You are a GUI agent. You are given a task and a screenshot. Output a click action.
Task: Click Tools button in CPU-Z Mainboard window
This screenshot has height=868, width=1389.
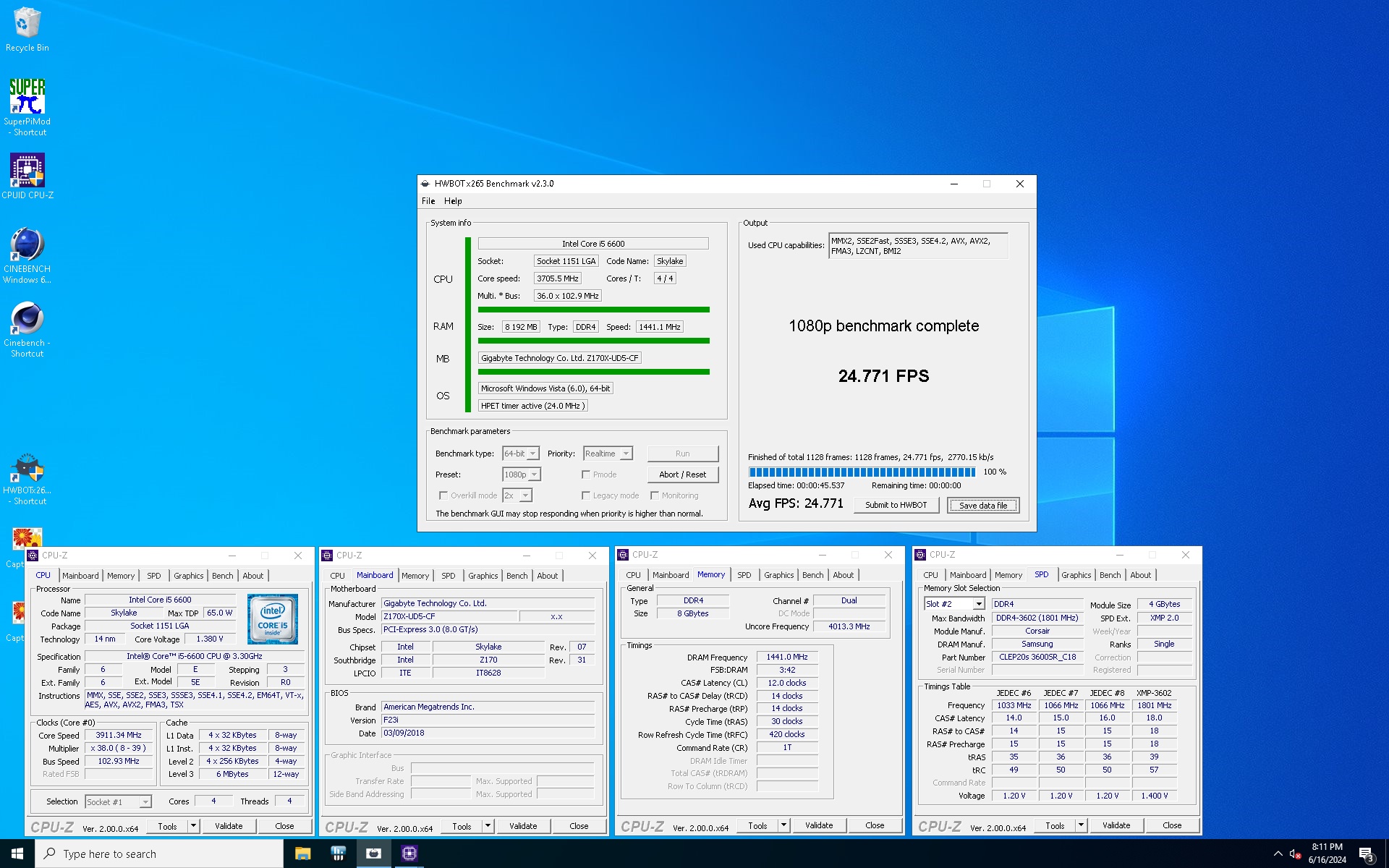pos(462,826)
